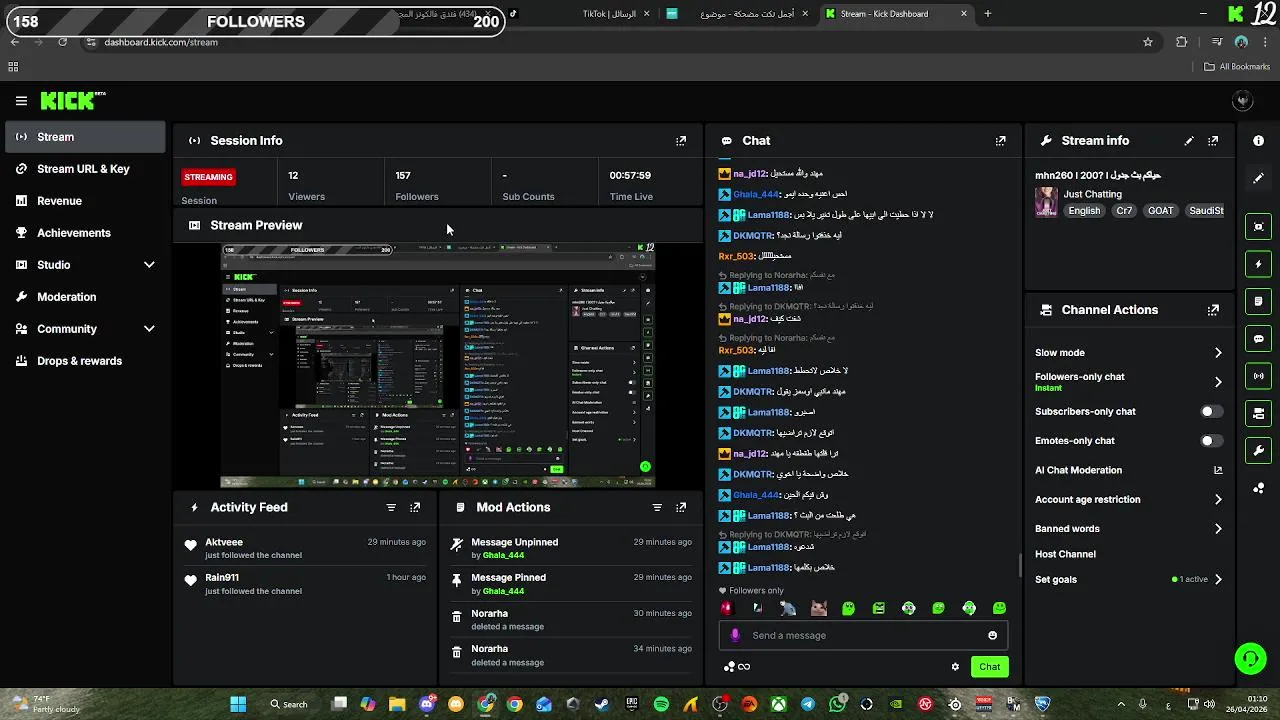Screen dimensions: 1280x720
Task: Click the GOAT stream tag
Action: 1161,211
